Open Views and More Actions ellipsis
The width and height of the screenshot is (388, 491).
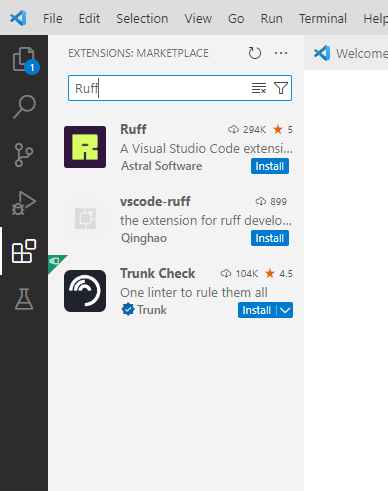(281, 53)
